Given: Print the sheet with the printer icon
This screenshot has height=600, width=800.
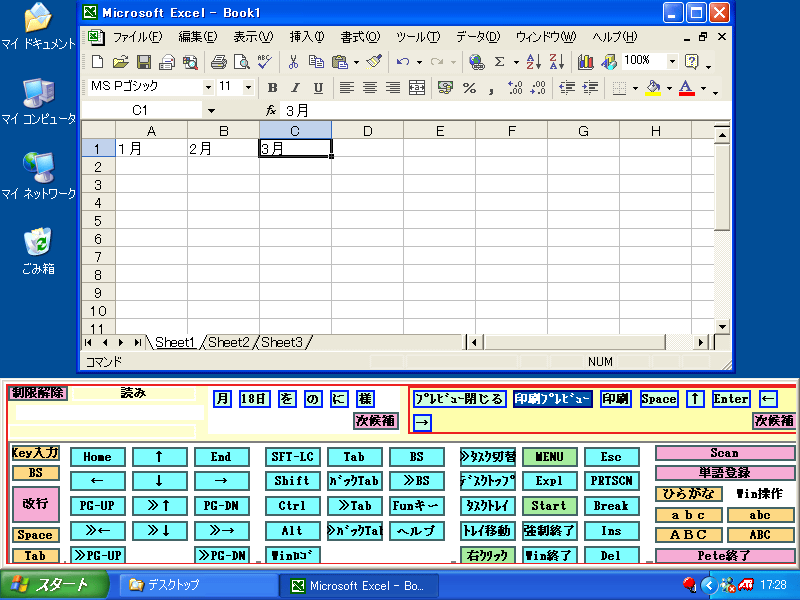Looking at the screenshot, I should pos(219,62).
